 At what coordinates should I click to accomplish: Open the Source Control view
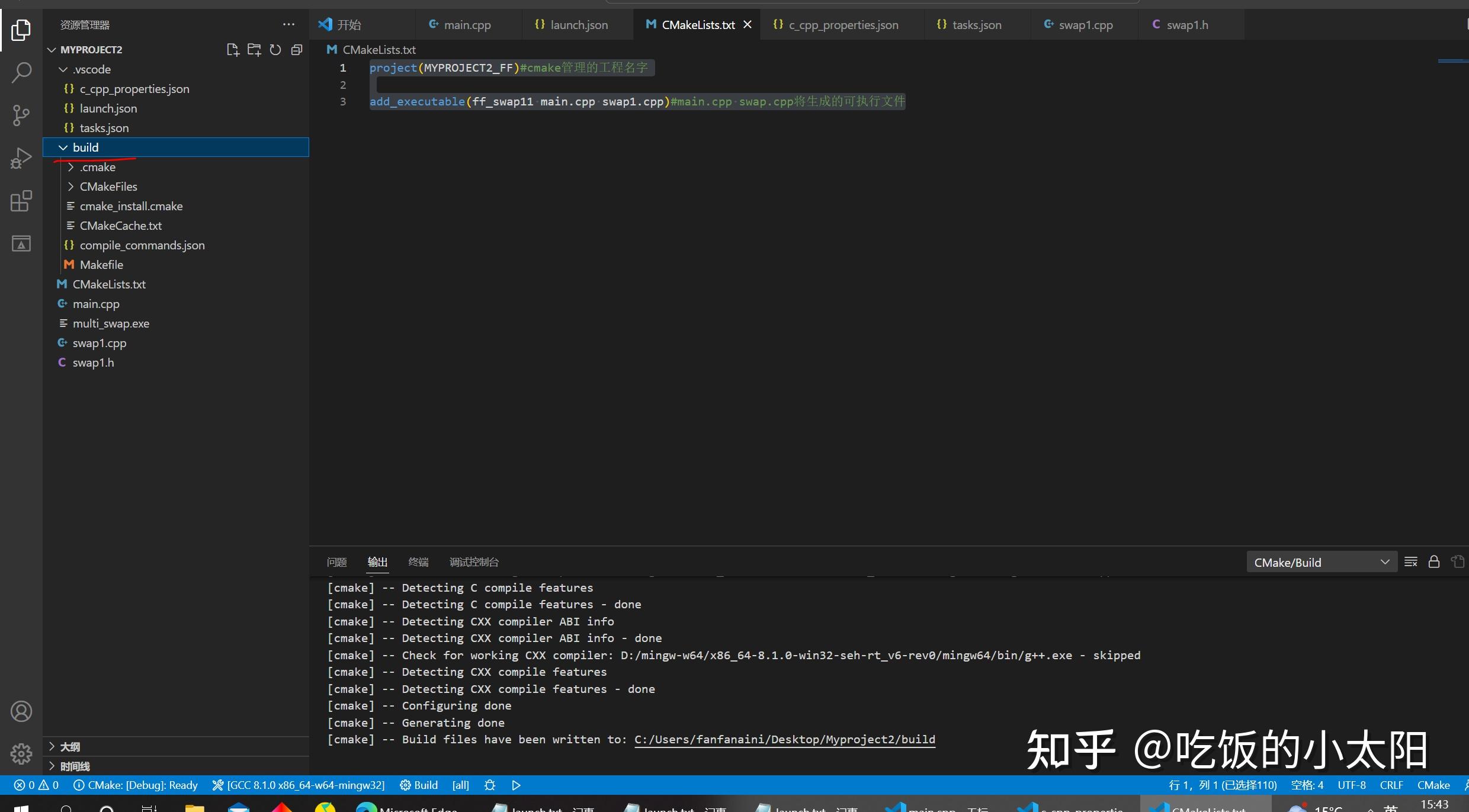[x=21, y=115]
